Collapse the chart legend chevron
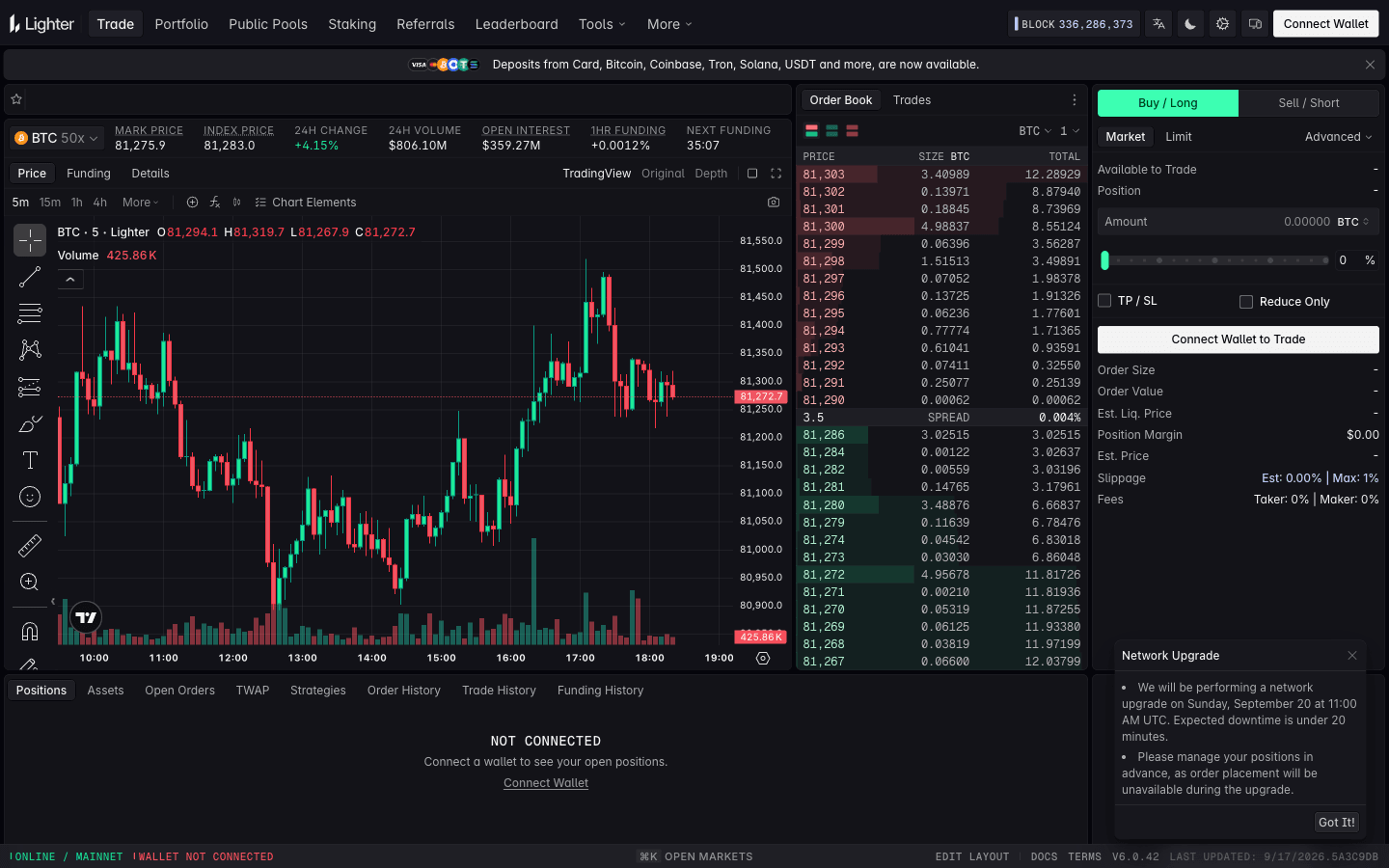The image size is (1389, 868). tap(70, 280)
